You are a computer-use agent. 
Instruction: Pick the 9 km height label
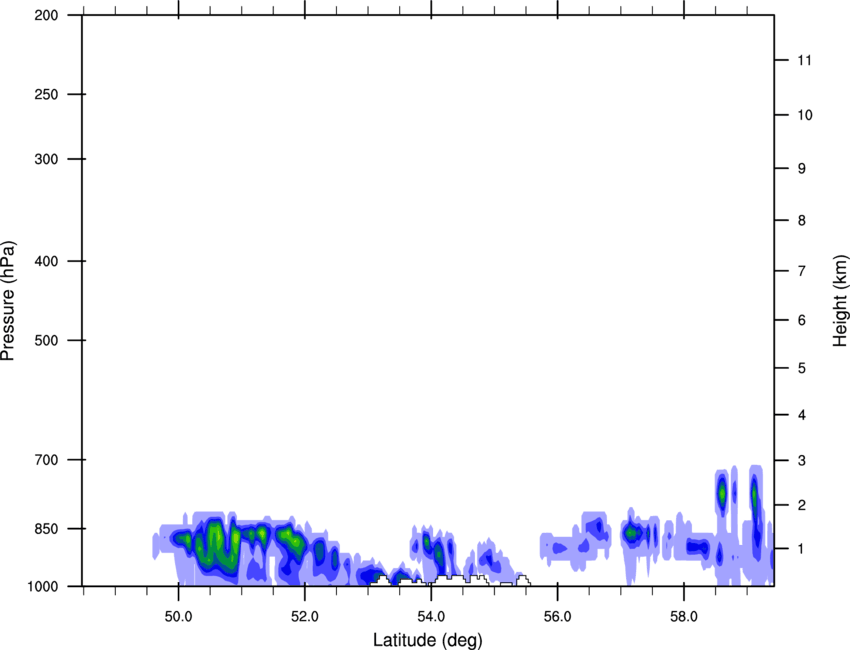click(802, 168)
